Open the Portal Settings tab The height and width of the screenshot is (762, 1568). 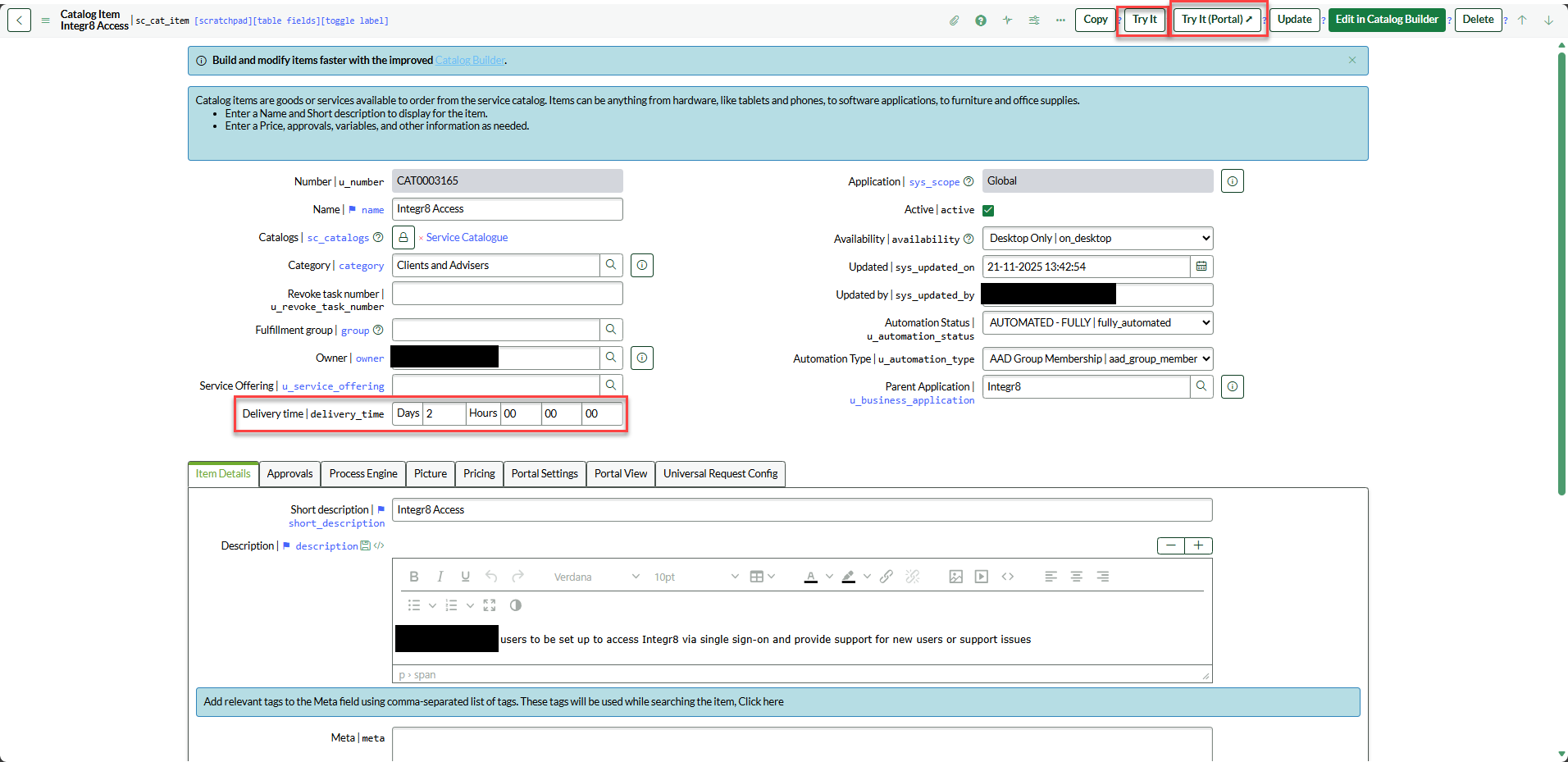(545, 474)
